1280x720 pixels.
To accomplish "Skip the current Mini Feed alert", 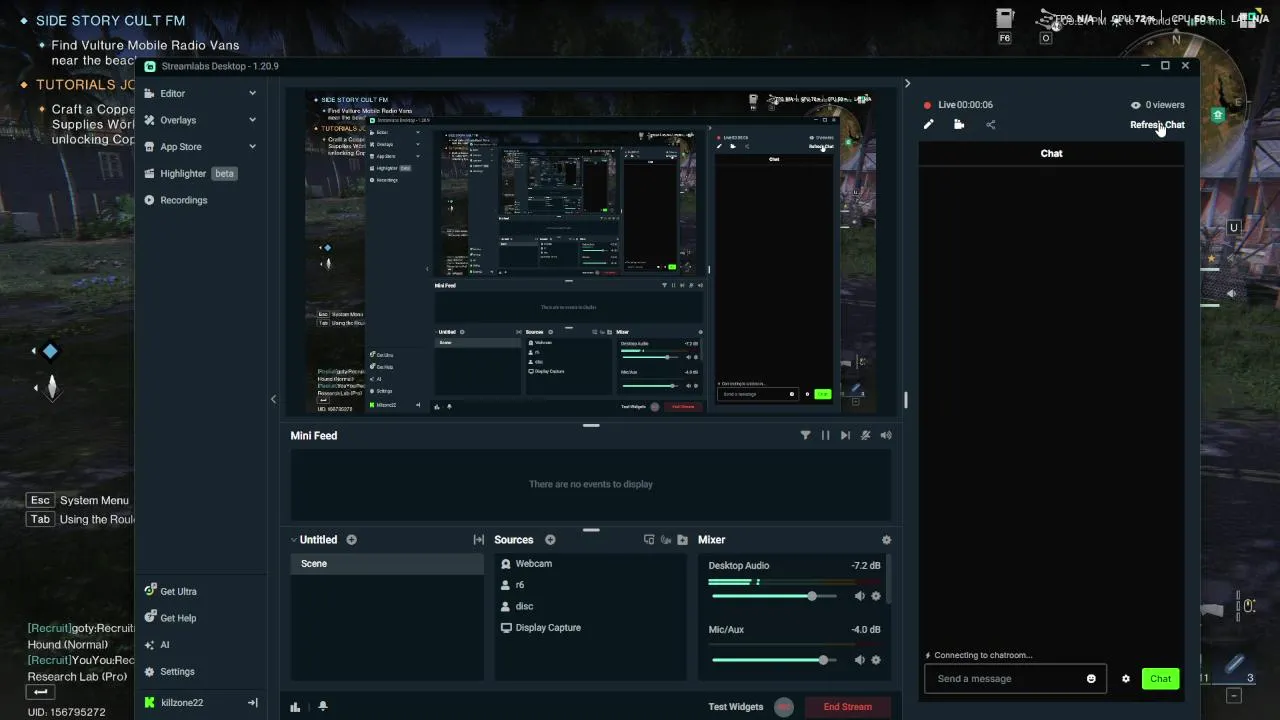I will [845, 435].
